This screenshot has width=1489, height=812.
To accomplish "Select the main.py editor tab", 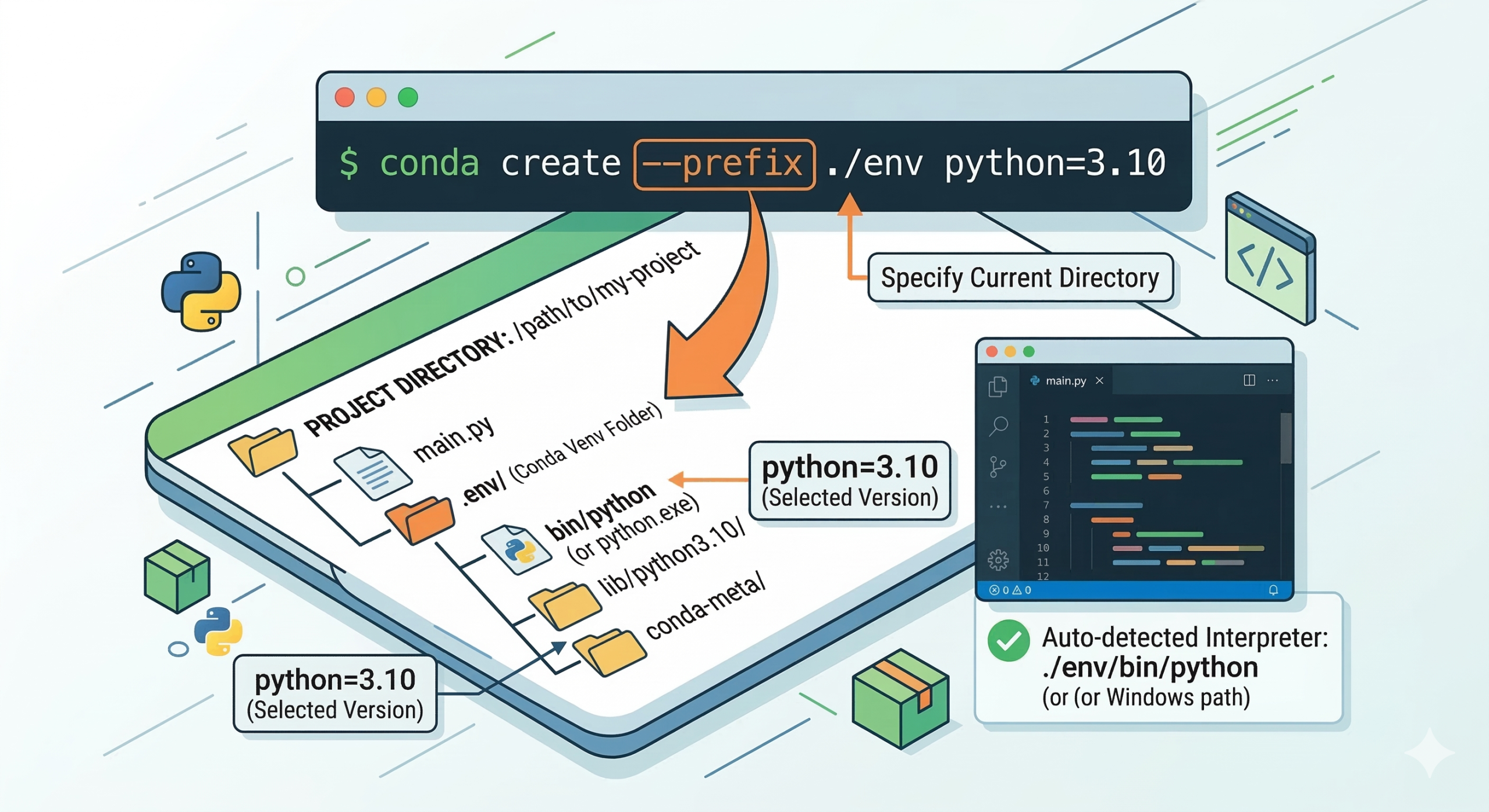I will point(1065,381).
